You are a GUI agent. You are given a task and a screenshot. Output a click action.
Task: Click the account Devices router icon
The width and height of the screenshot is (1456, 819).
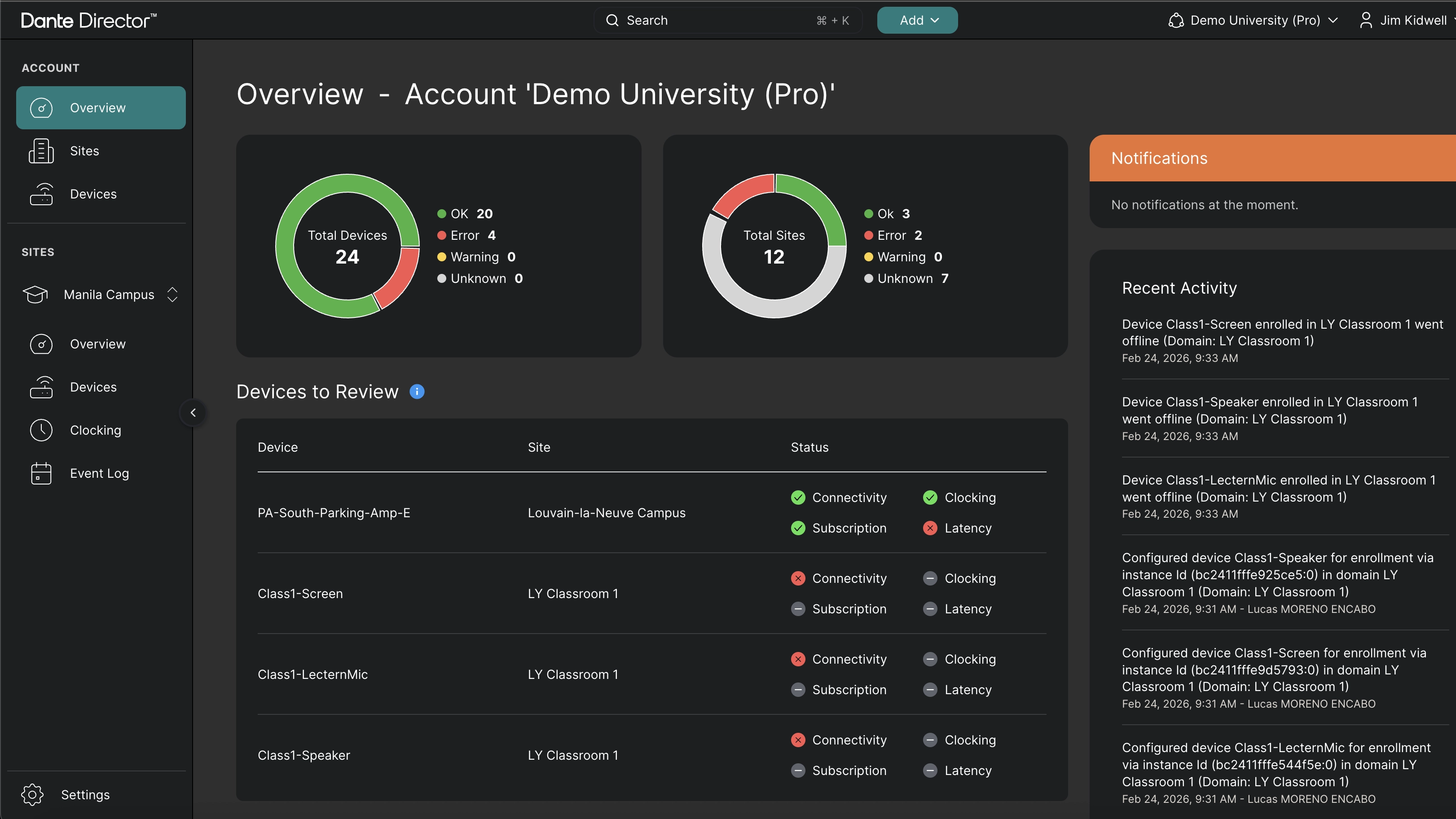pyautogui.click(x=41, y=194)
